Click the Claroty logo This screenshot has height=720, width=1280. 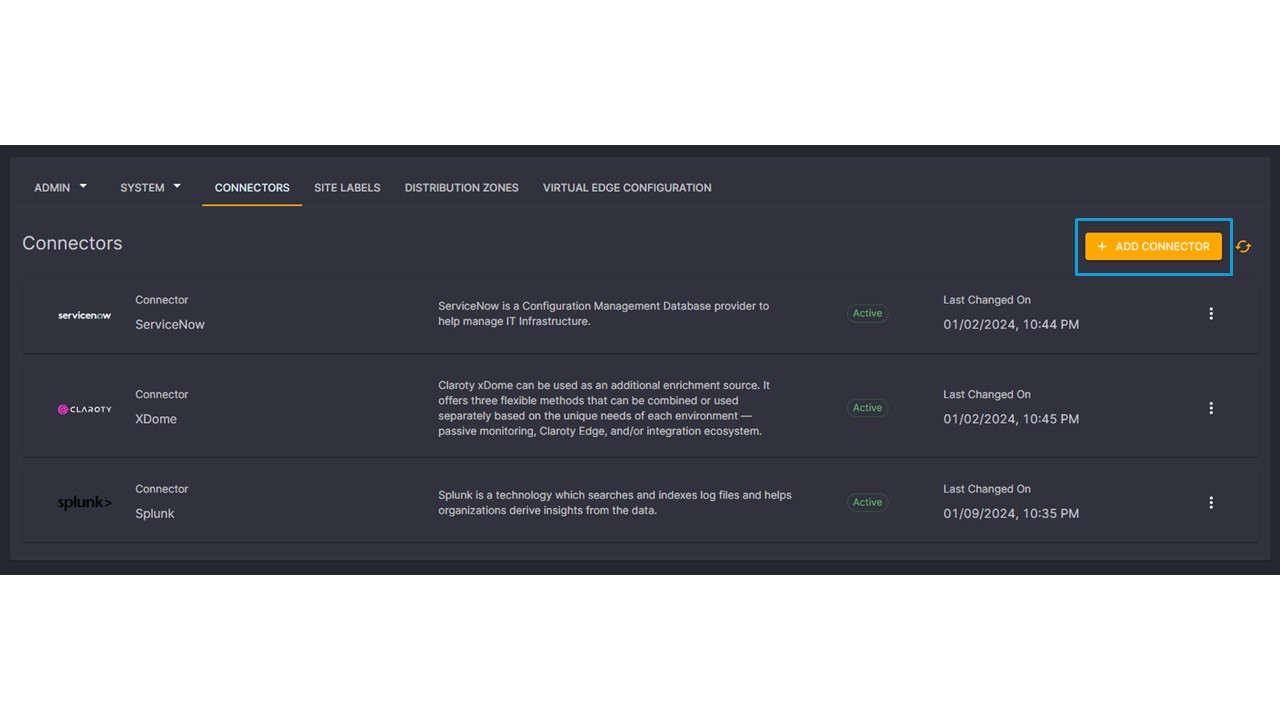[84, 409]
